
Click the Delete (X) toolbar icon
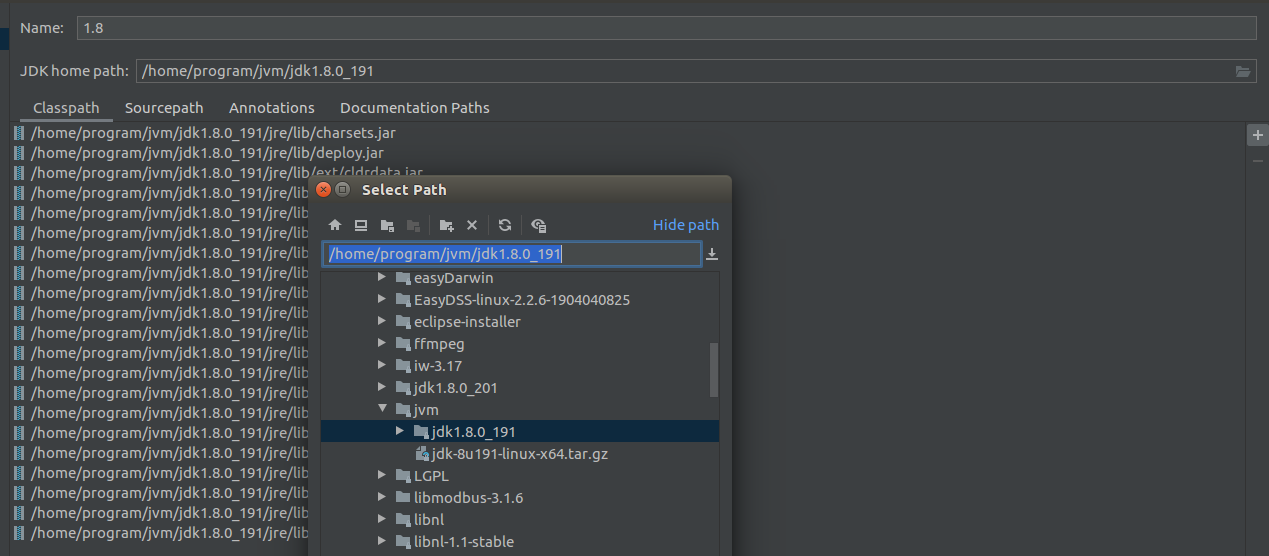pos(472,226)
